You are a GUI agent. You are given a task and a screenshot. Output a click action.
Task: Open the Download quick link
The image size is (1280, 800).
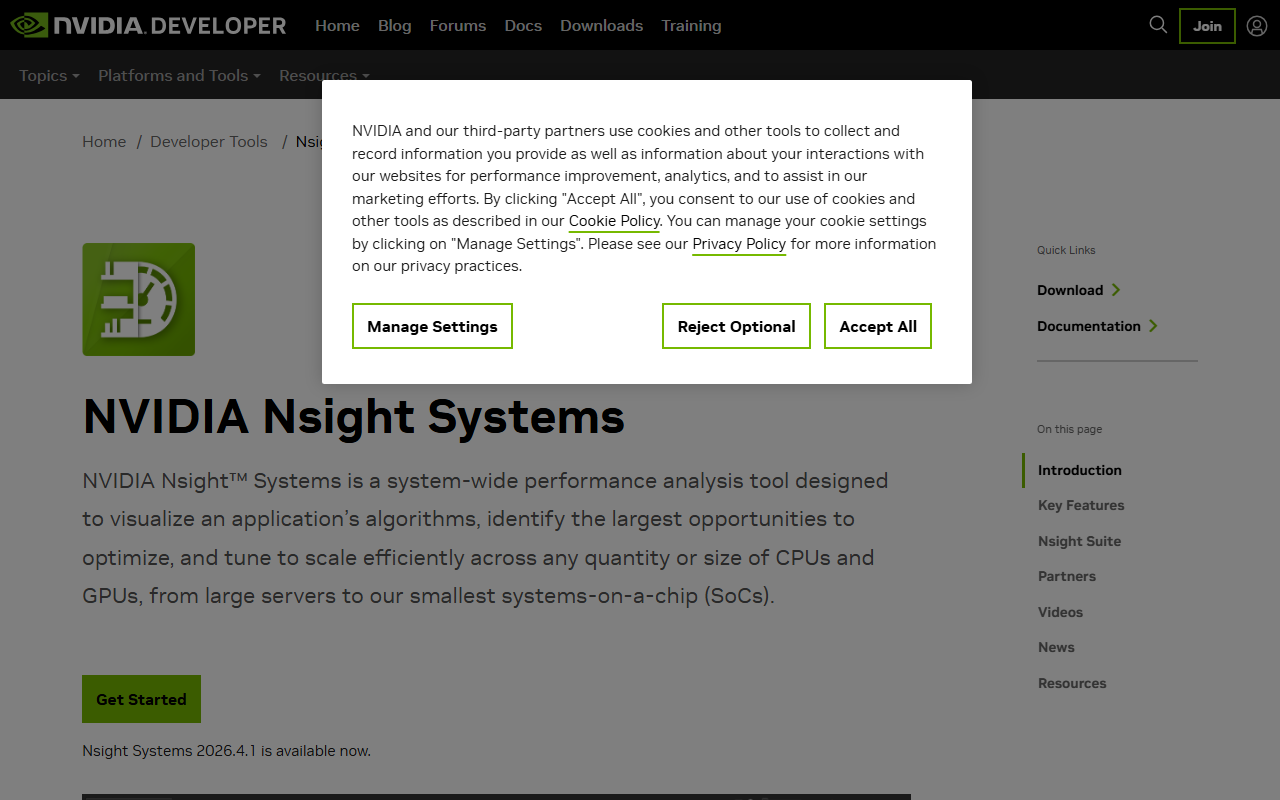[x=1079, y=290]
